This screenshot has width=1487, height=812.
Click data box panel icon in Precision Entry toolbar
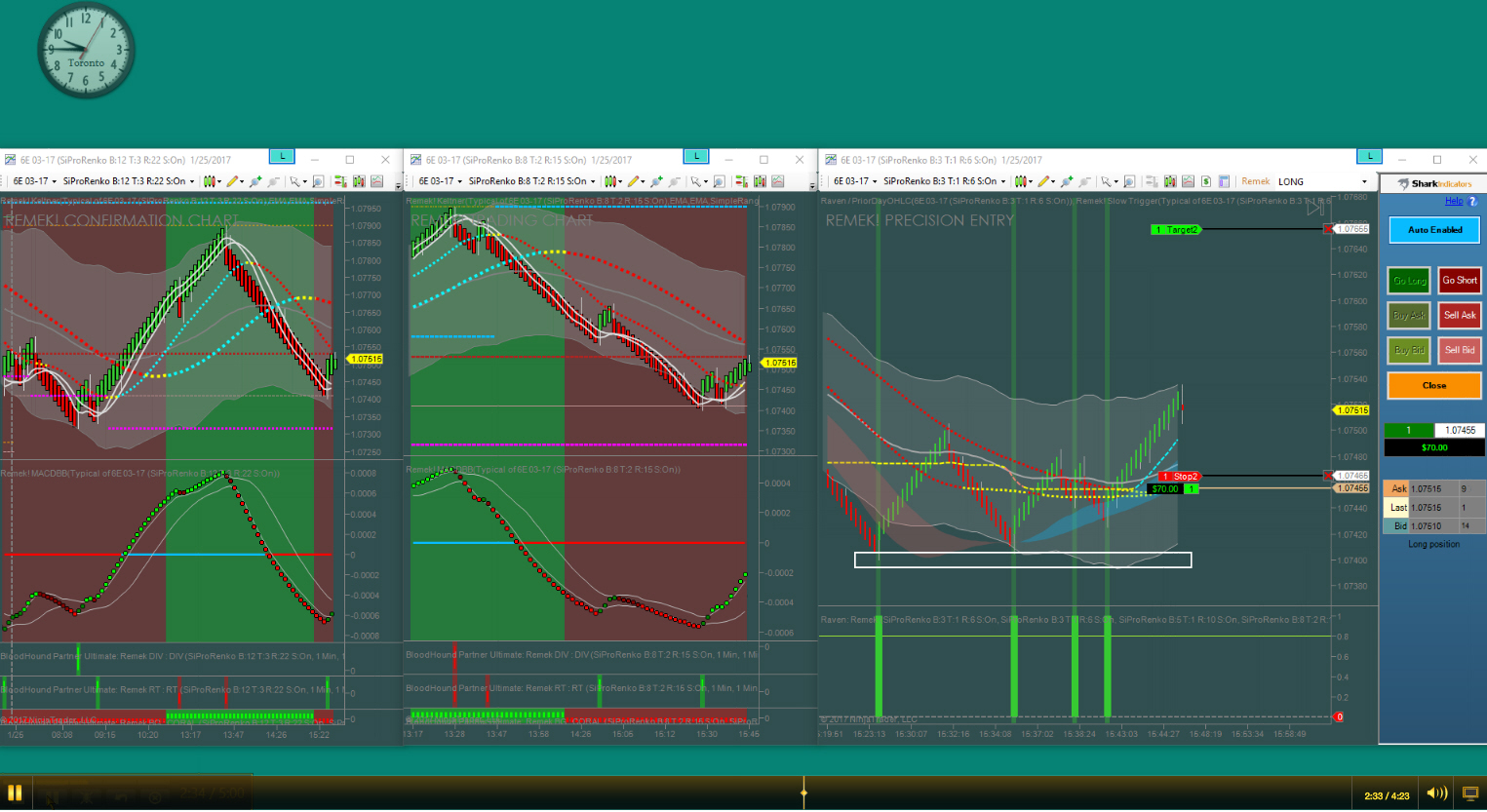[x=1224, y=181]
